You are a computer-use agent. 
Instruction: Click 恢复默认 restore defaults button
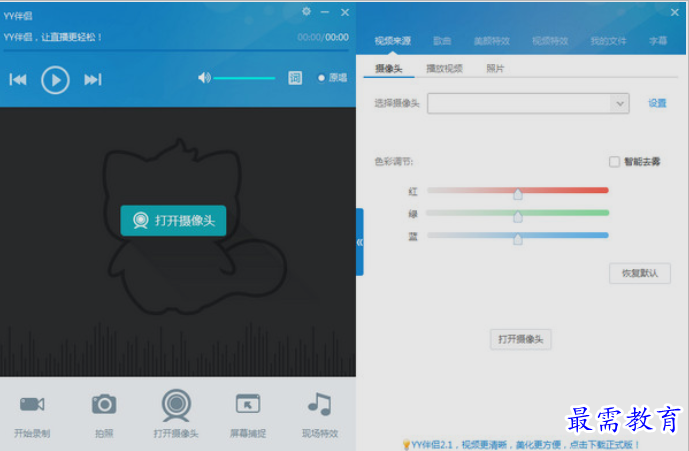pyautogui.click(x=640, y=273)
